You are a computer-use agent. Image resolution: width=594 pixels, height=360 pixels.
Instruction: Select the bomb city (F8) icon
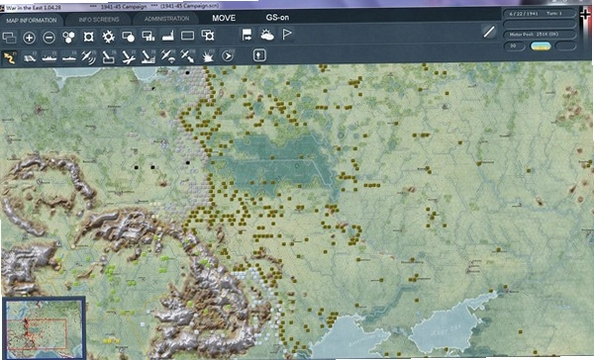[x=148, y=56]
